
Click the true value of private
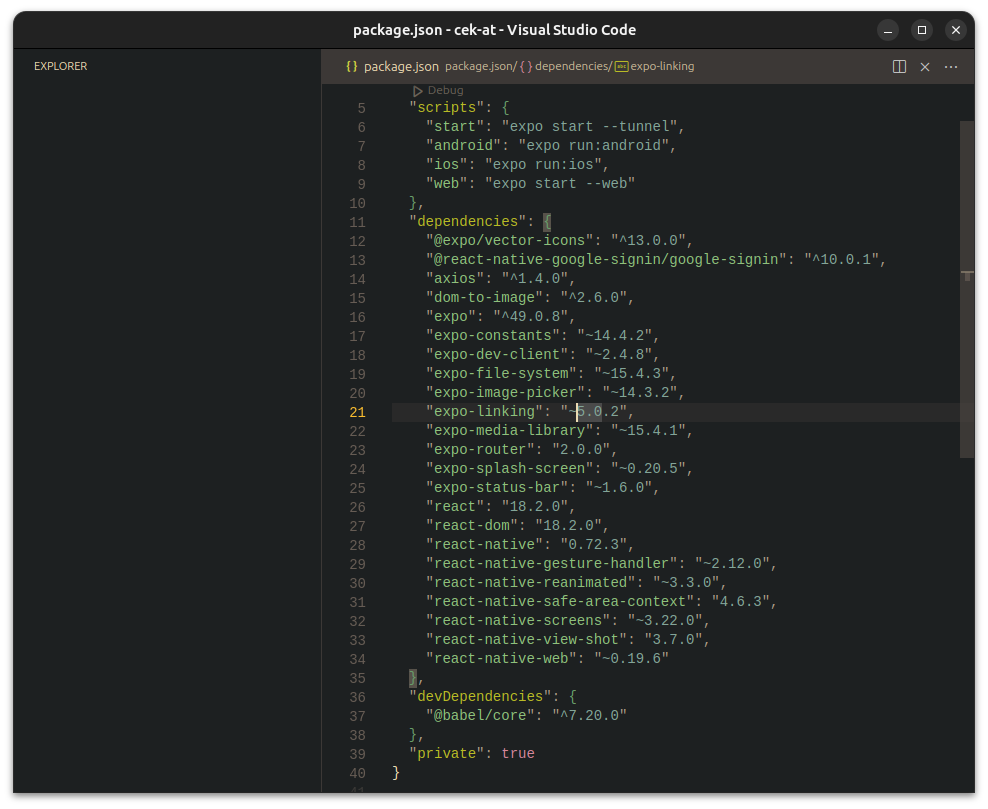(x=518, y=753)
